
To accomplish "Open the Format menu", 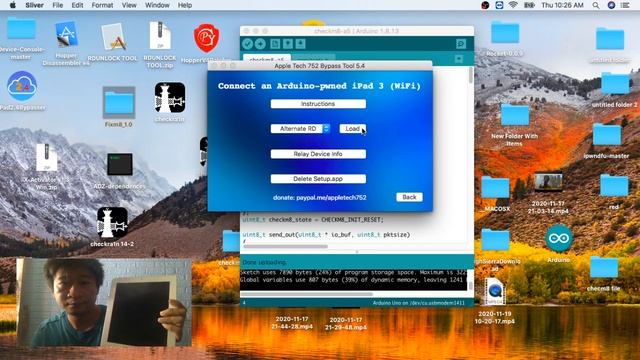I will click(x=102, y=5).
